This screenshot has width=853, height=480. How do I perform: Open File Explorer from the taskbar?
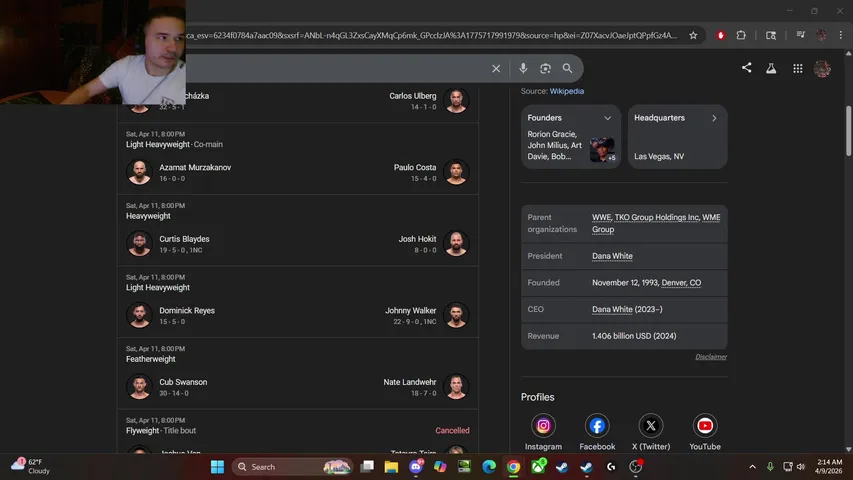point(391,467)
